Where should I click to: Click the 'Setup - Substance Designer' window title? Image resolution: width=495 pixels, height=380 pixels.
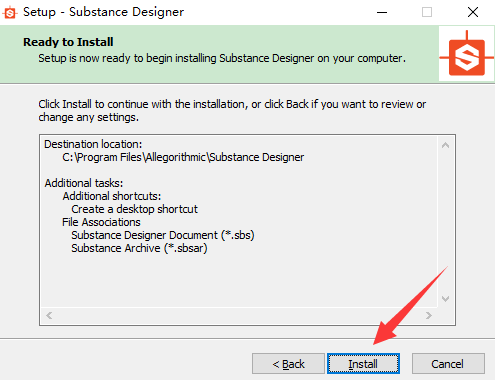point(103,12)
